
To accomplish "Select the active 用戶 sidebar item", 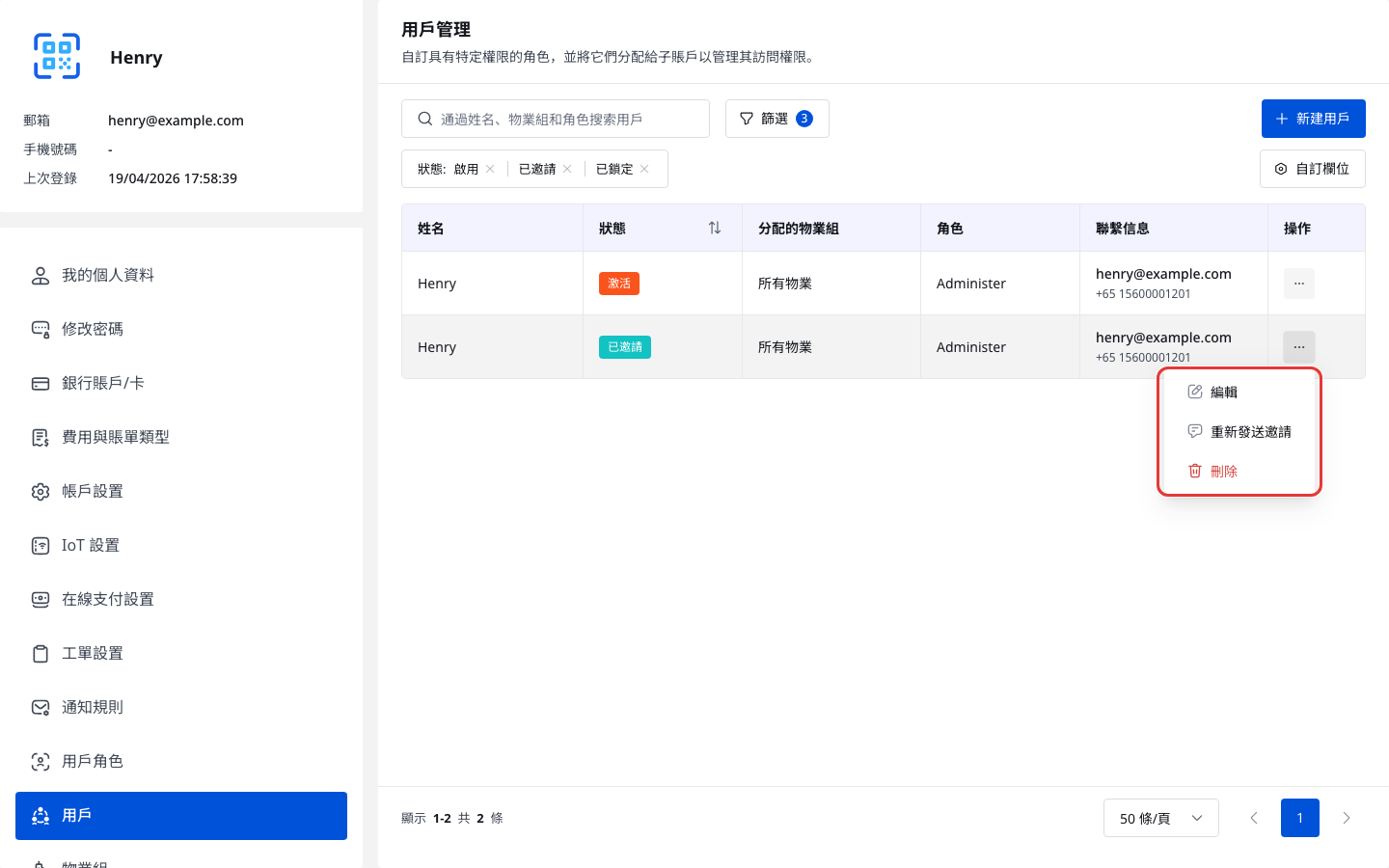I will pos(181,816).
